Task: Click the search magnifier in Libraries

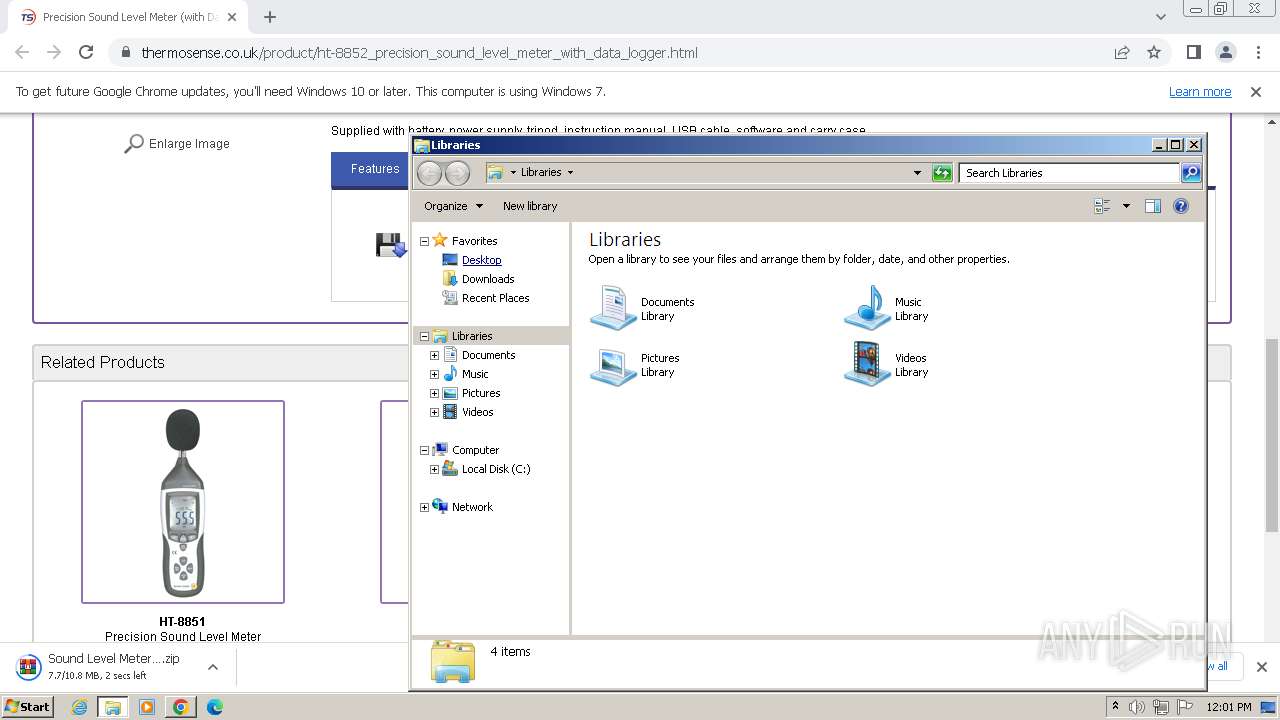Action: coord(1190,173)
